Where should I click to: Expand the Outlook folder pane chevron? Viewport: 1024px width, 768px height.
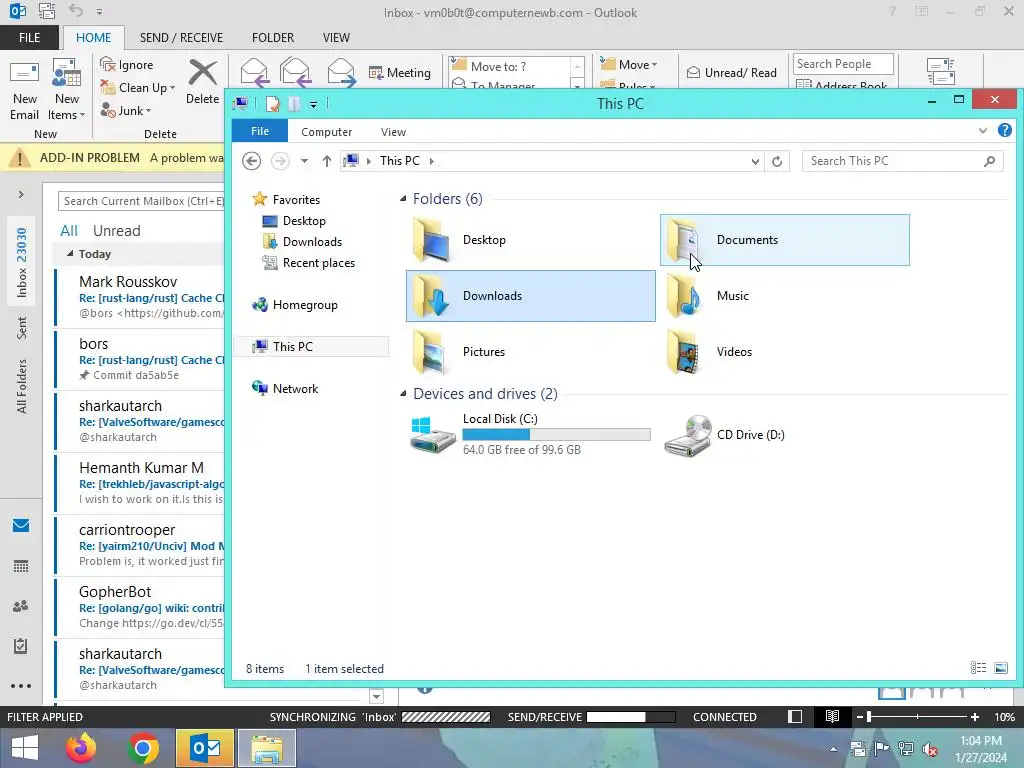[21, 195]
